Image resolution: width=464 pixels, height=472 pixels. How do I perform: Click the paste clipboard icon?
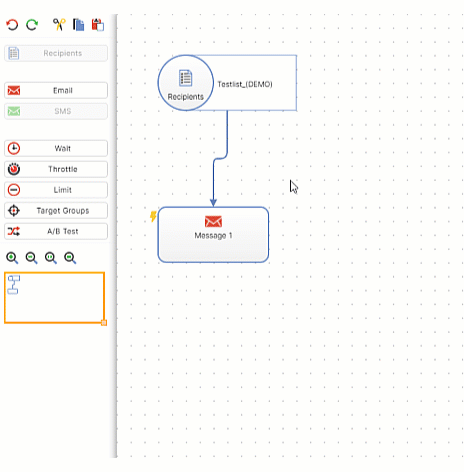pos(98,25)
